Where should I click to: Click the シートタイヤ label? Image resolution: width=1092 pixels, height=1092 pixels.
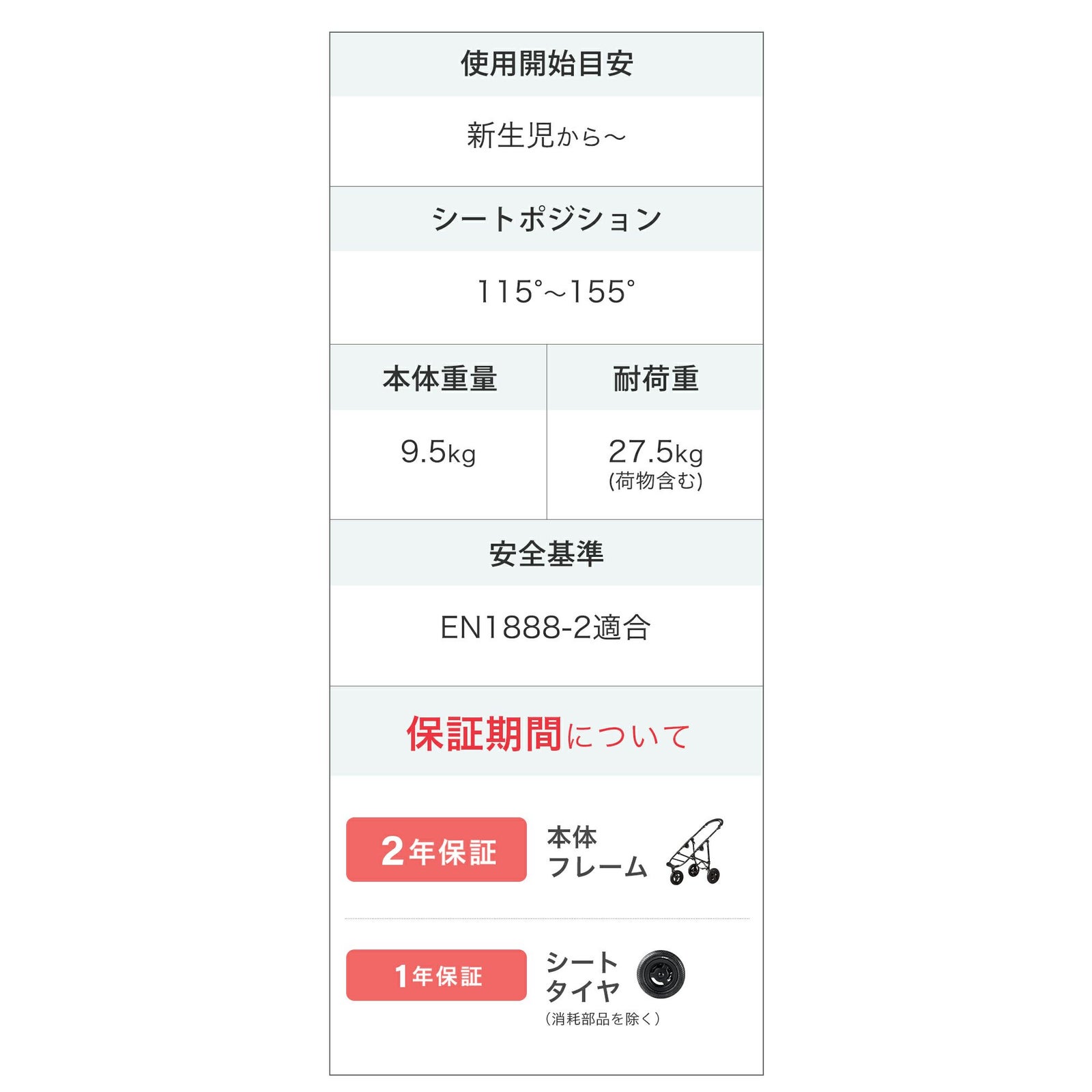click(x=582, y=976)
